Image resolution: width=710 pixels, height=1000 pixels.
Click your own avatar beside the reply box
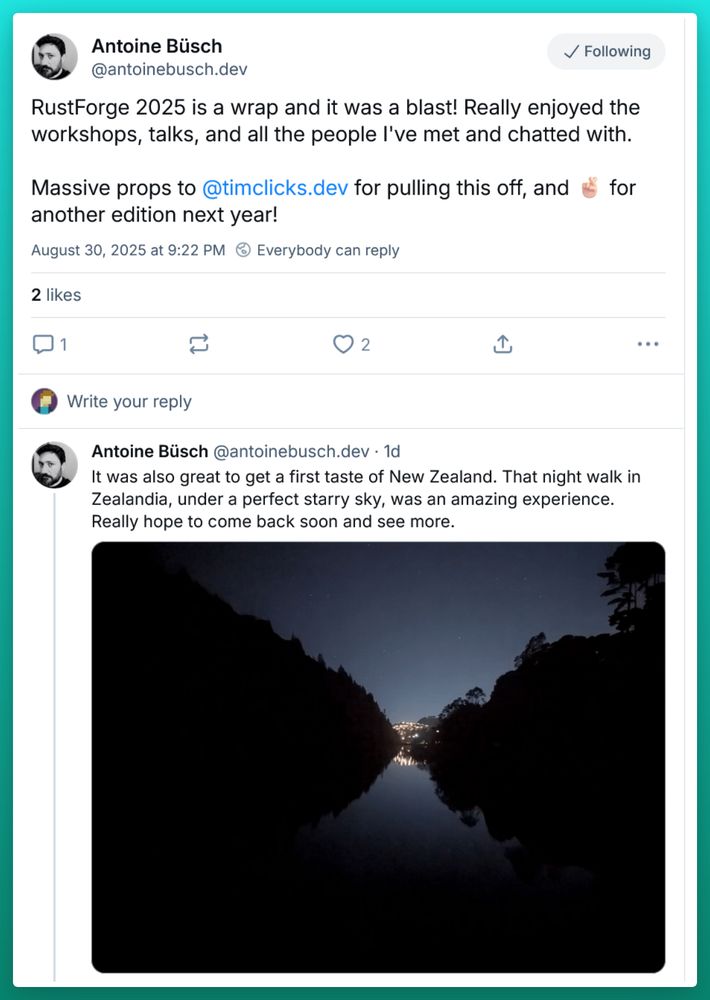coord(44,402)
